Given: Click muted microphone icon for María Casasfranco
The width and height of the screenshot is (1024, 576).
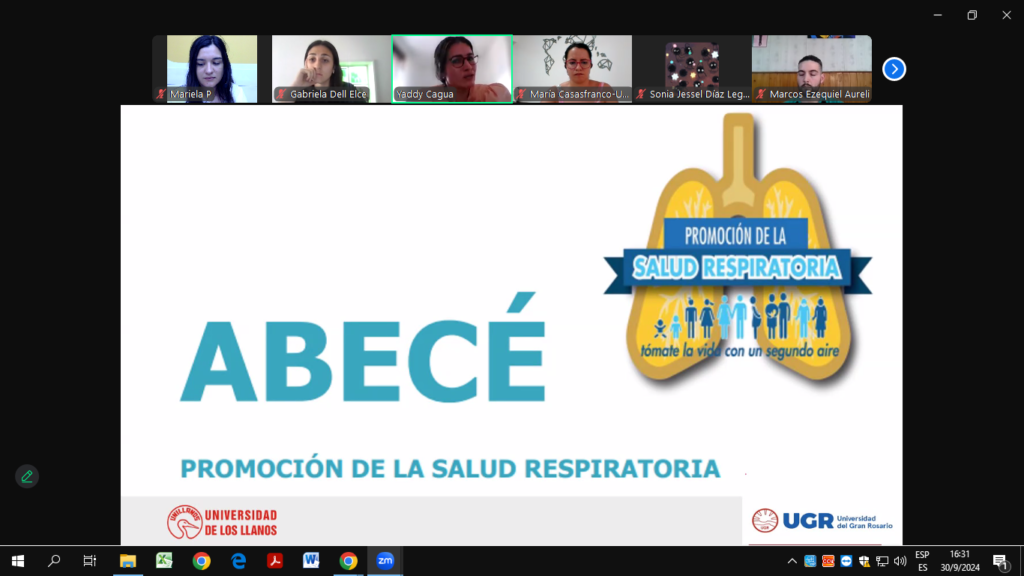Looking at the screenshot, I should point(522,94).
